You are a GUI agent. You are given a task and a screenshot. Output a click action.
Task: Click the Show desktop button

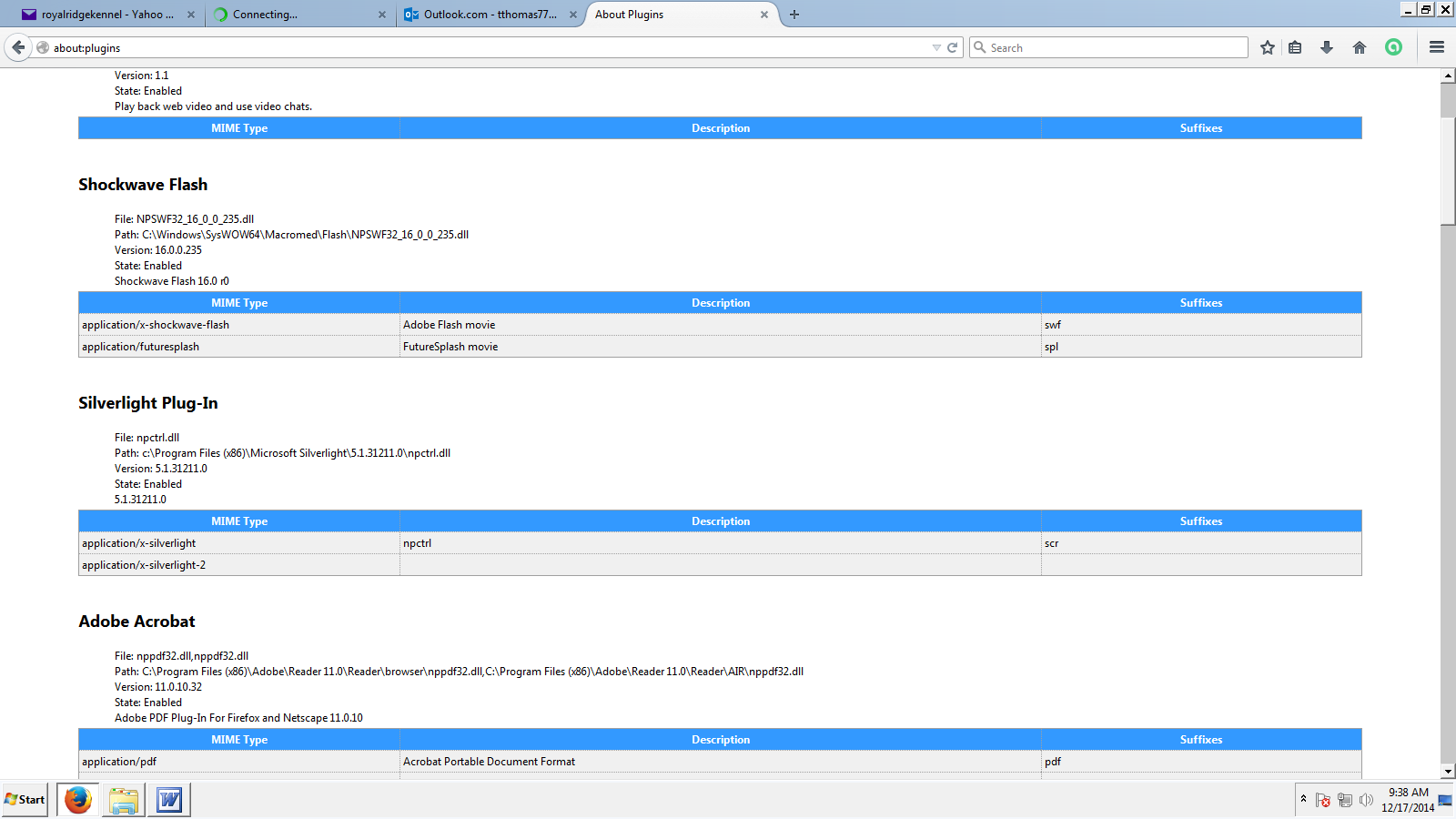point(1446,800)
